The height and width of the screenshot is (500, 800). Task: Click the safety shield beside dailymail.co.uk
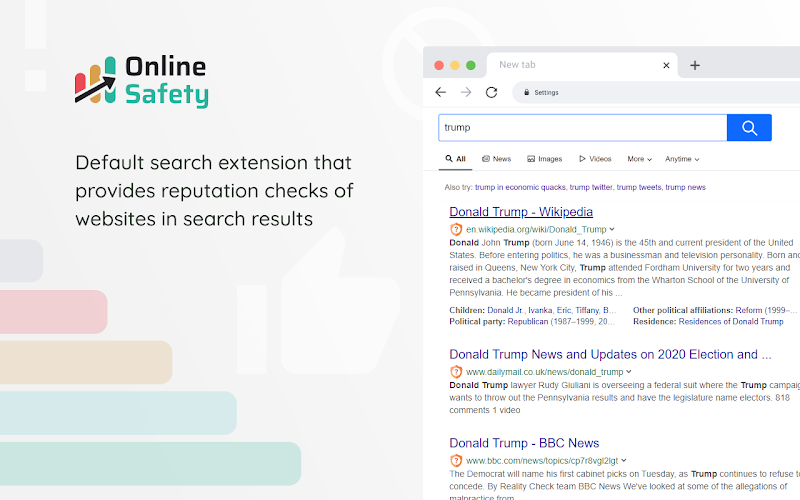point(456,372)
